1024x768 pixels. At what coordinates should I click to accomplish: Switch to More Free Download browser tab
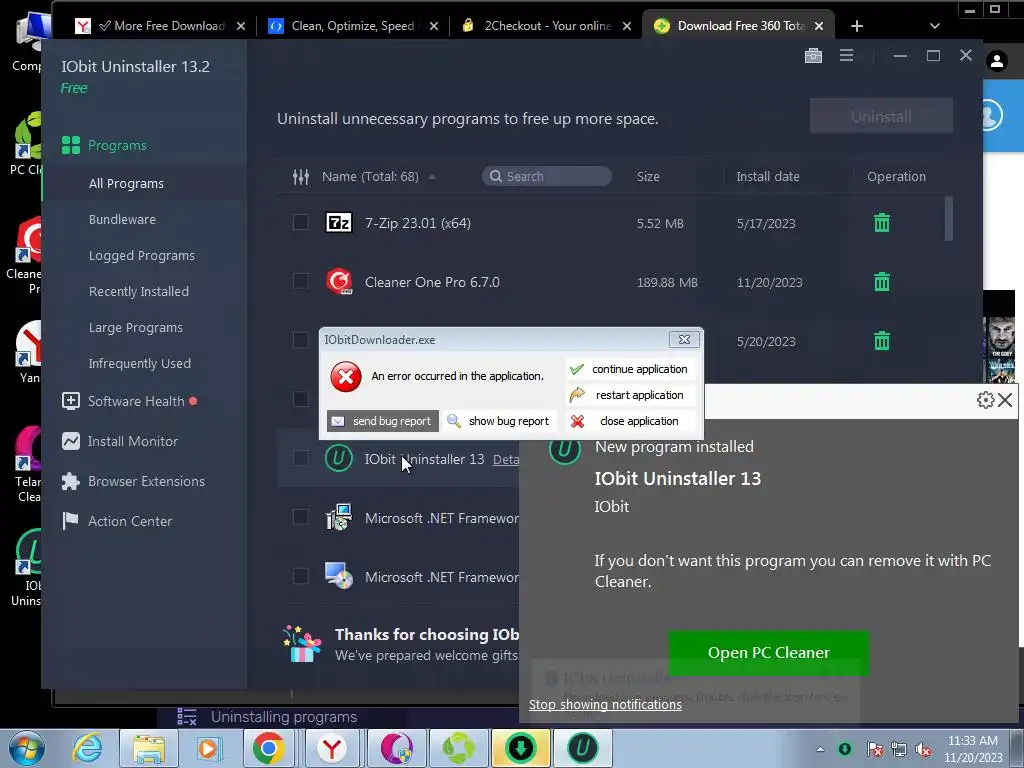[159, 26]
